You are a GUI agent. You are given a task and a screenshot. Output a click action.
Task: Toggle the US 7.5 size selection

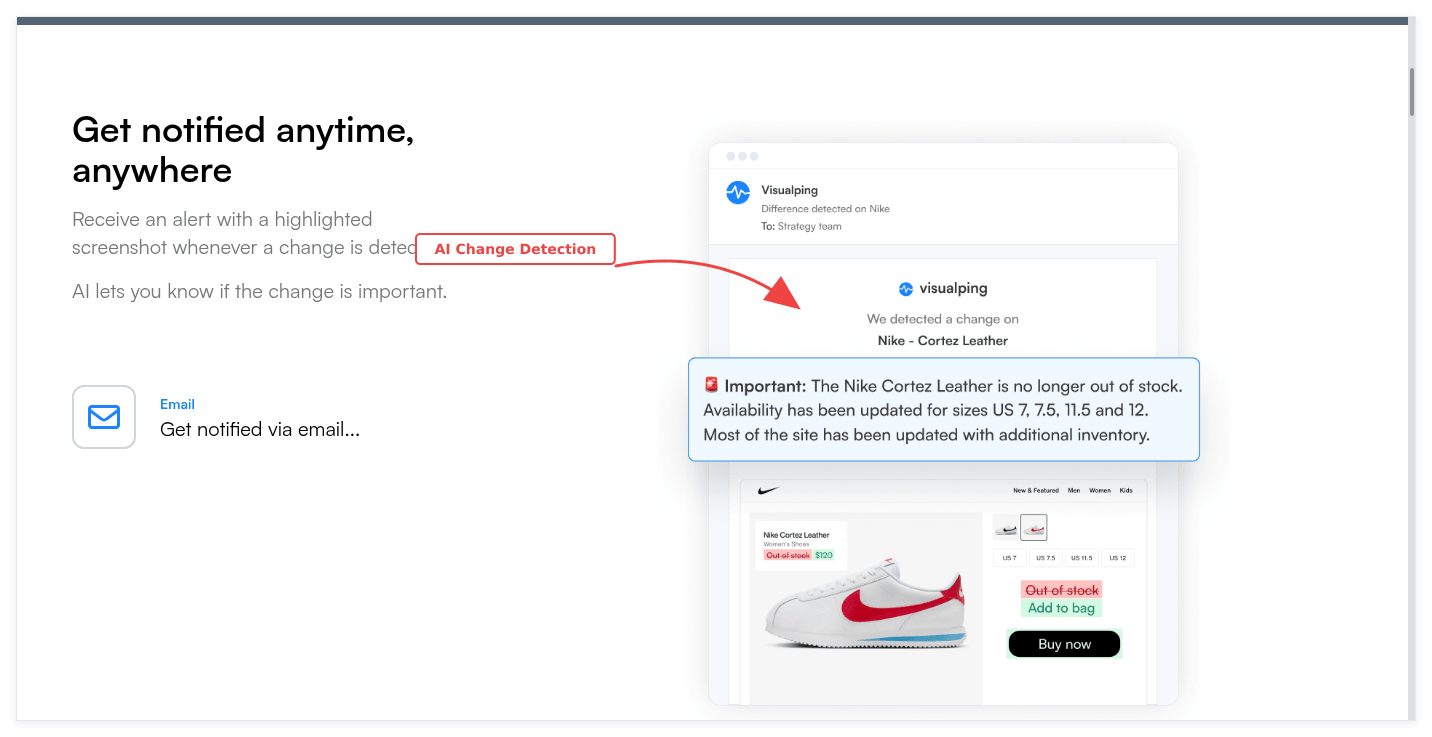(x=1046, y=558)
